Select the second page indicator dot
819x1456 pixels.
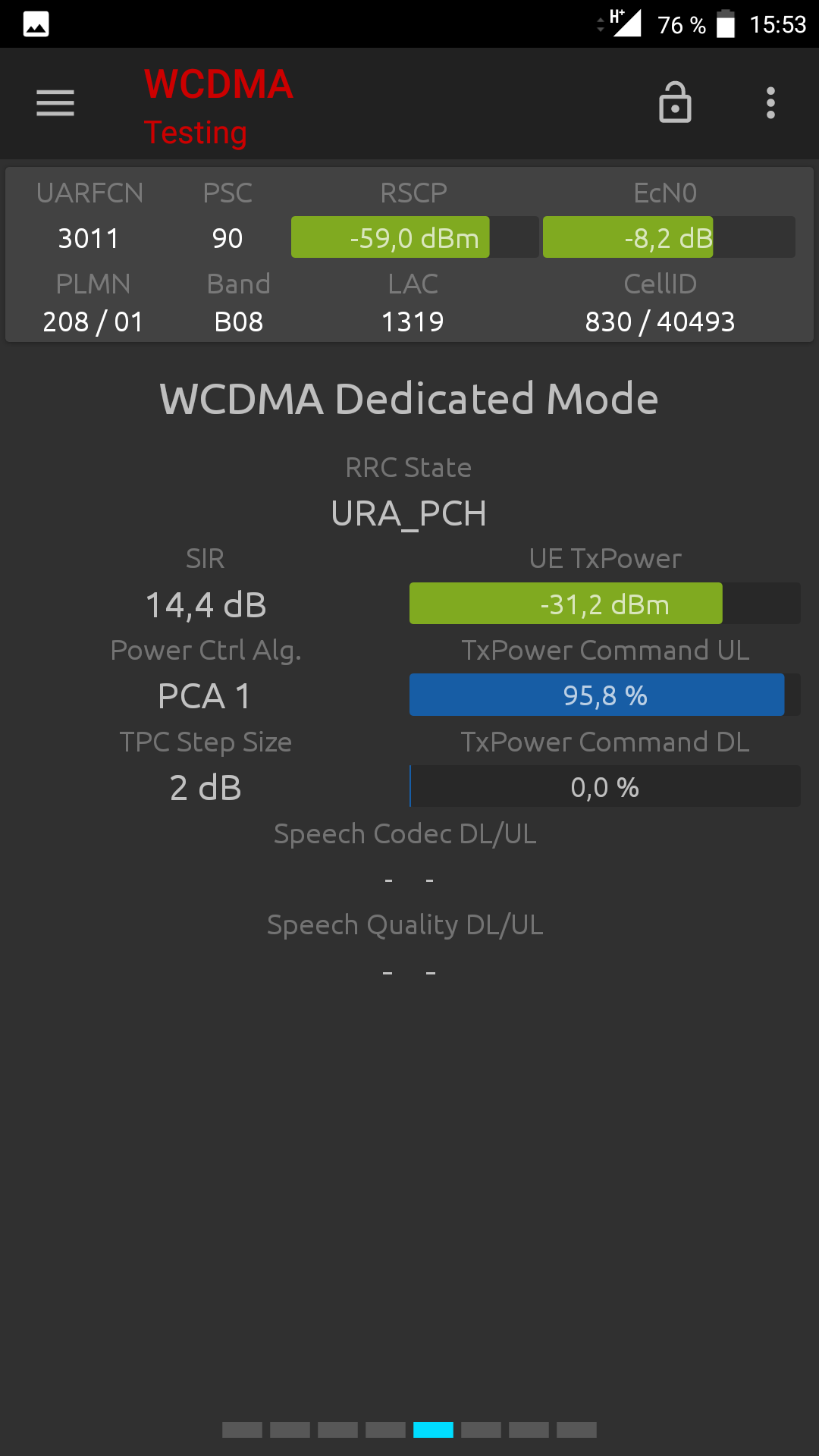[290, 1430]
